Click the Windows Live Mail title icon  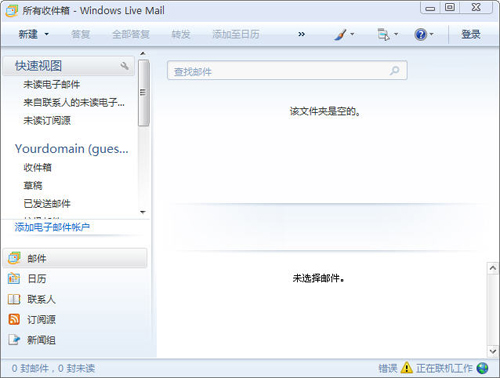(12, 11)
